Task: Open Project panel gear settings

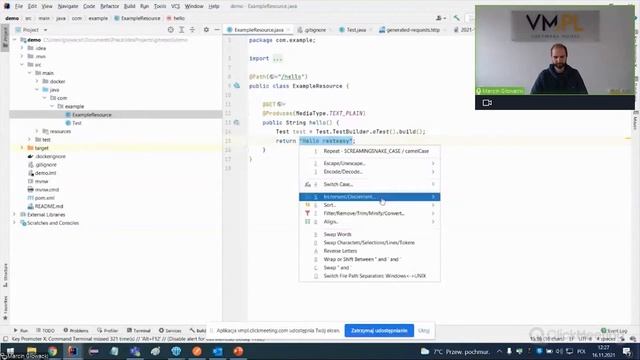Action: [x=206, y=30]
